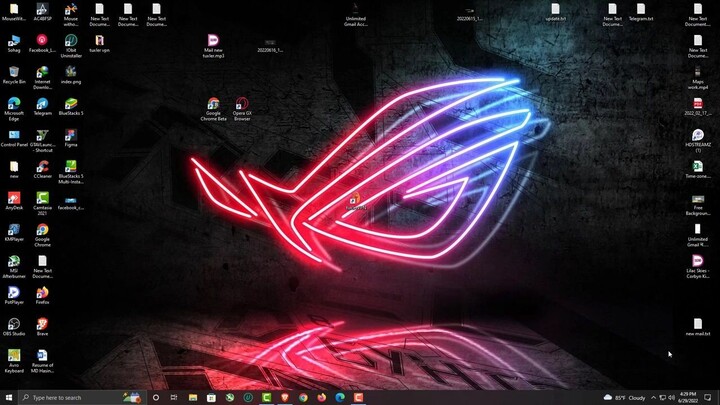Open PotPlayer desktop shortcut
Image resolution: width=720 pixels, height=405 pixels.
pos(14,295)
